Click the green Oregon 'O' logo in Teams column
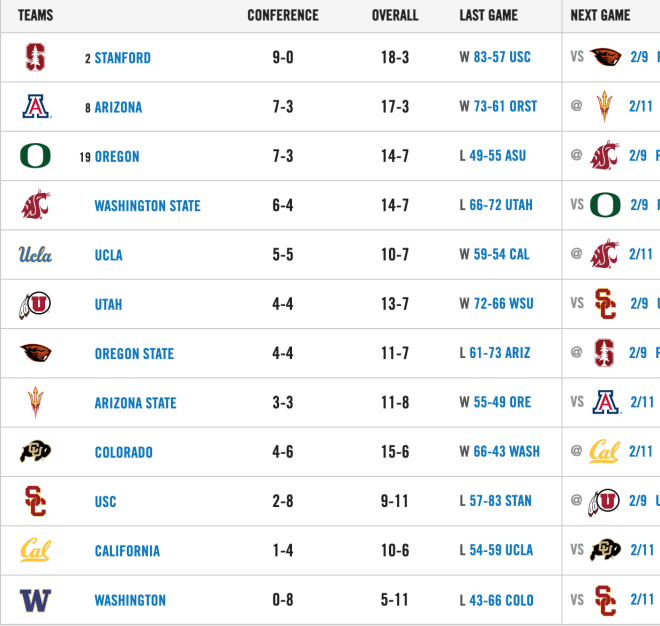660x626 pixels. 35,156
